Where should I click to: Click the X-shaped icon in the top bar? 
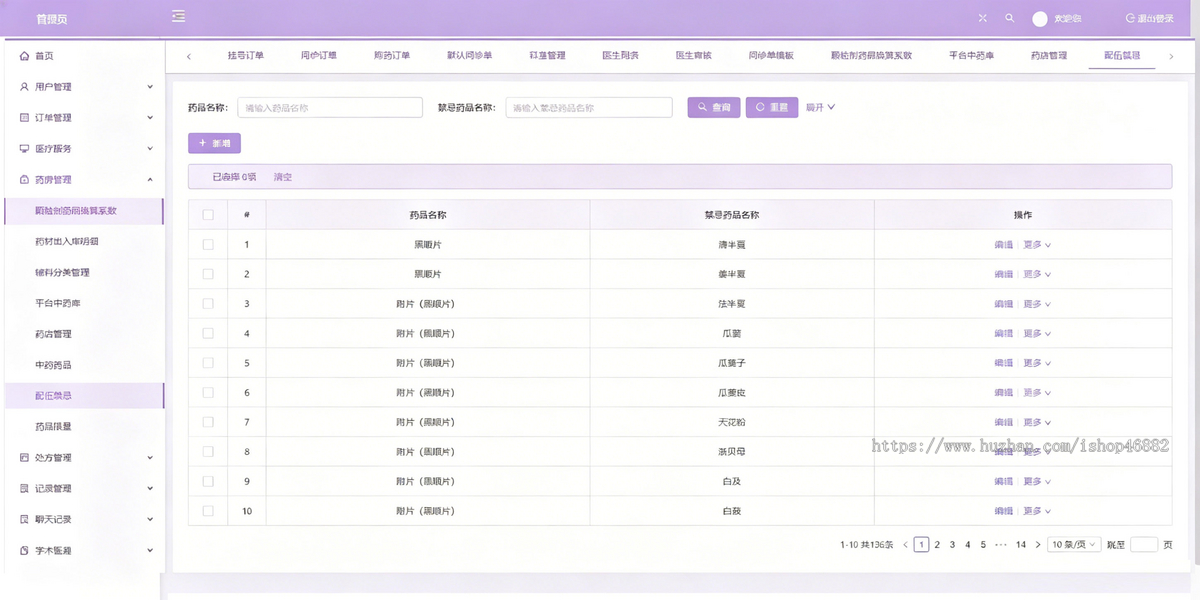click(x=983, y=18)
